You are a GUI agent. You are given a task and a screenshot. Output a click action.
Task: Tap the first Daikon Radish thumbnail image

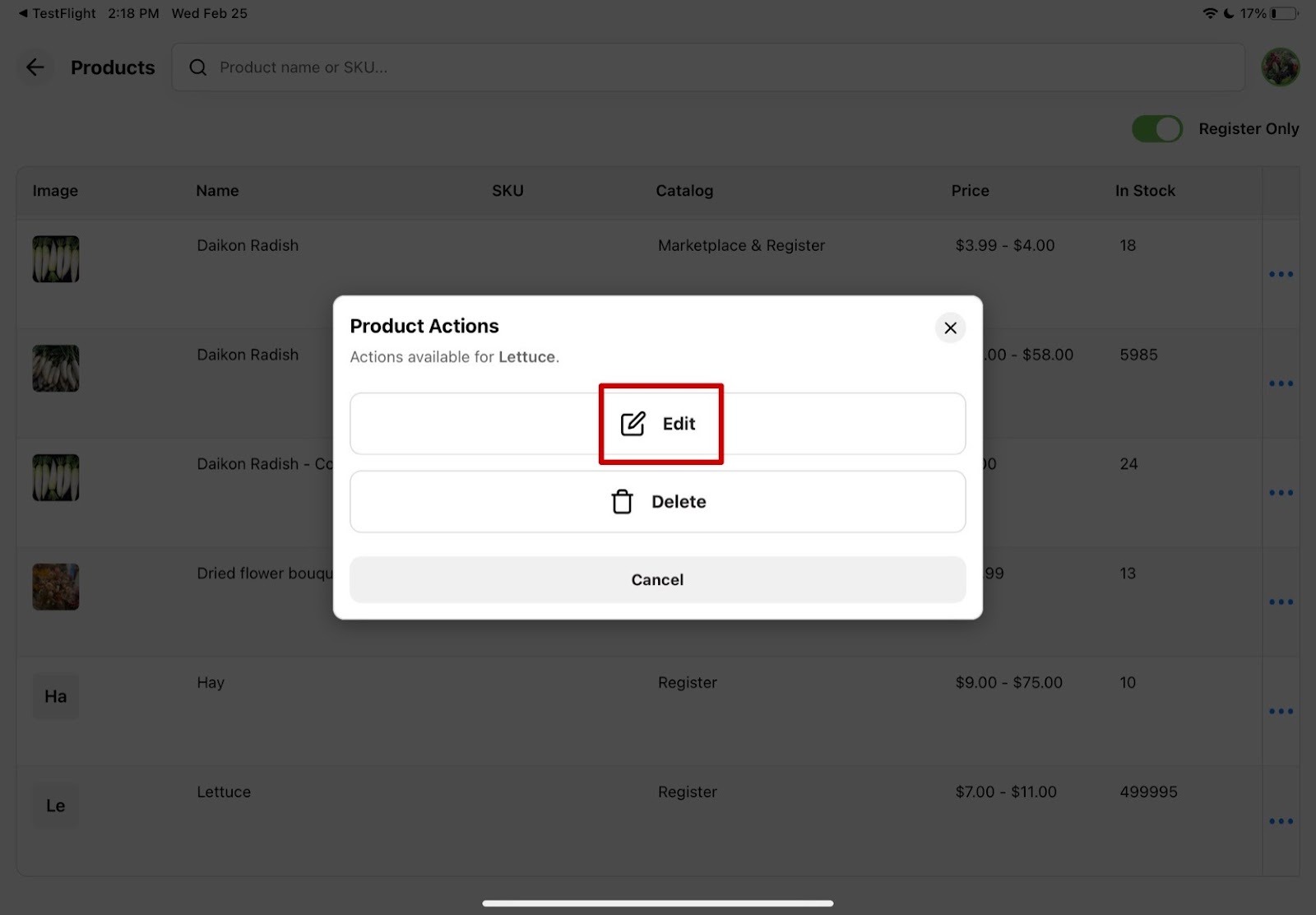click(x=56, y=259)
